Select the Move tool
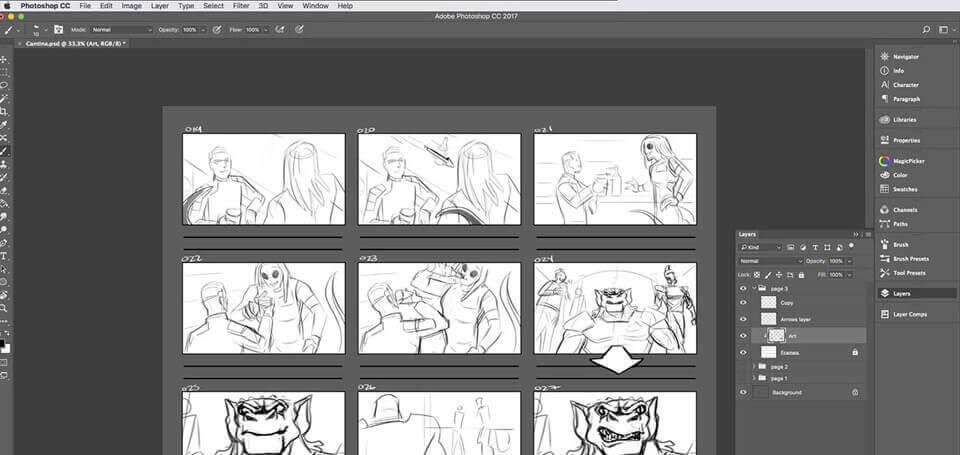960x455 pixels. click(x=4, y=59)
